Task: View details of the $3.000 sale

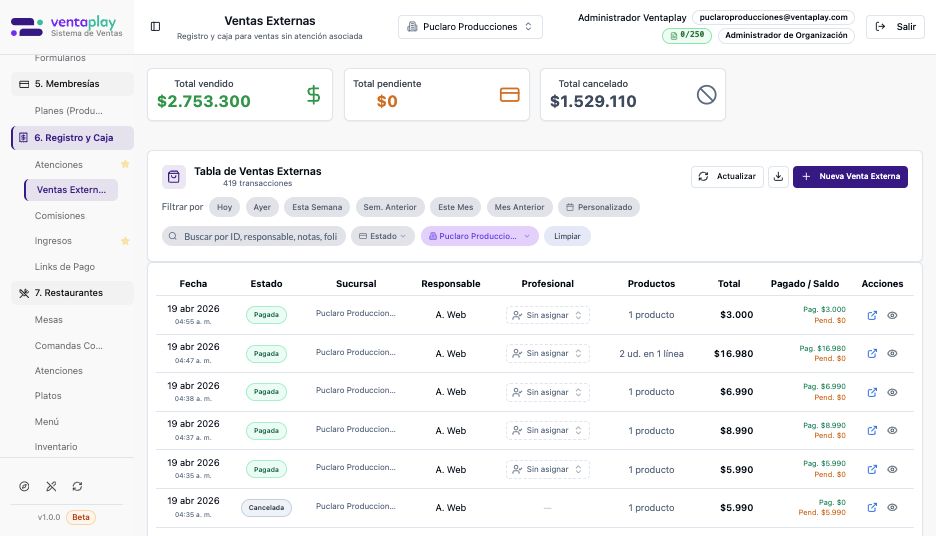Action: coord(892,315)
